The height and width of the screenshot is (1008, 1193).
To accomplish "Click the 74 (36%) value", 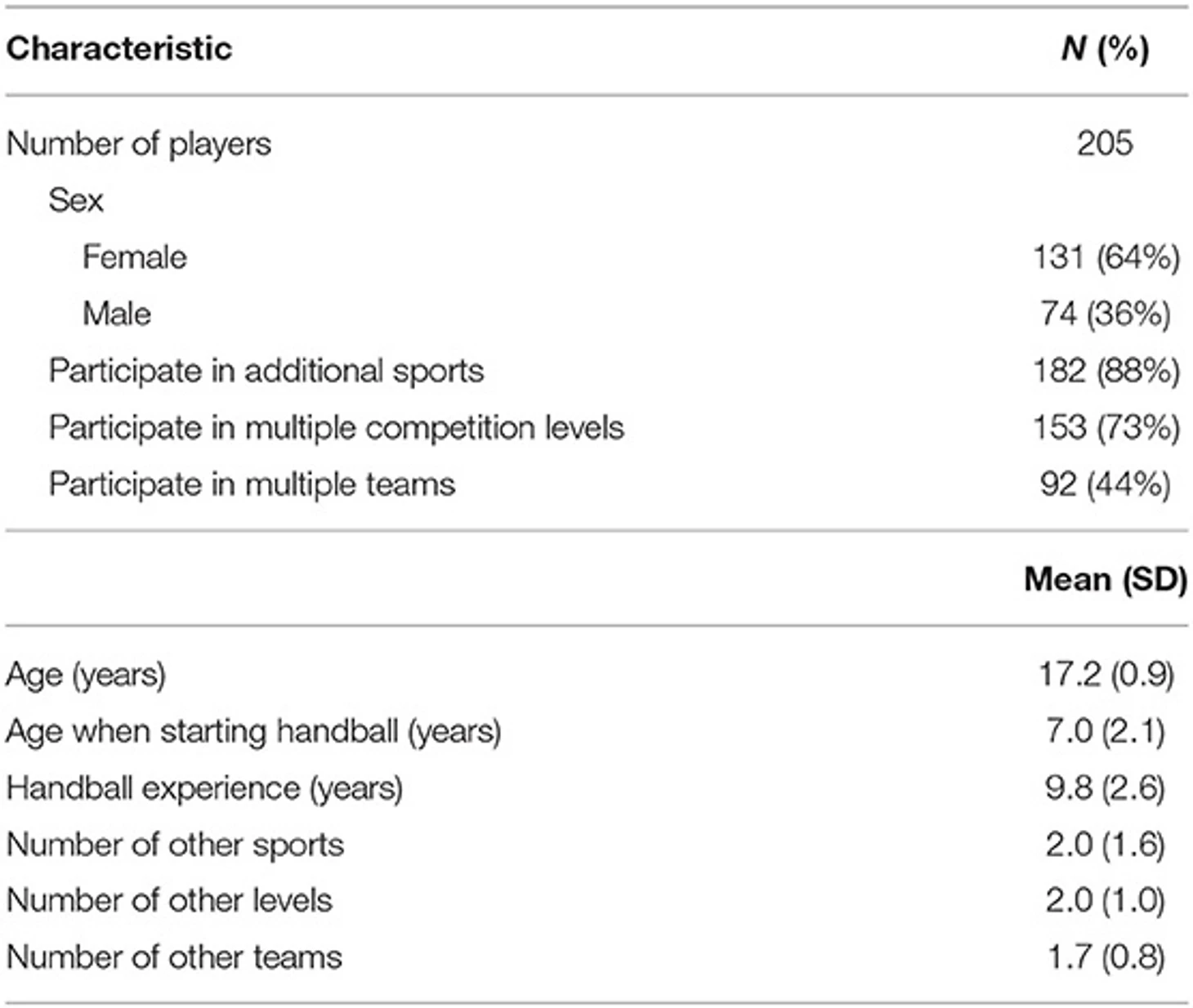I will pos(1106,314).
